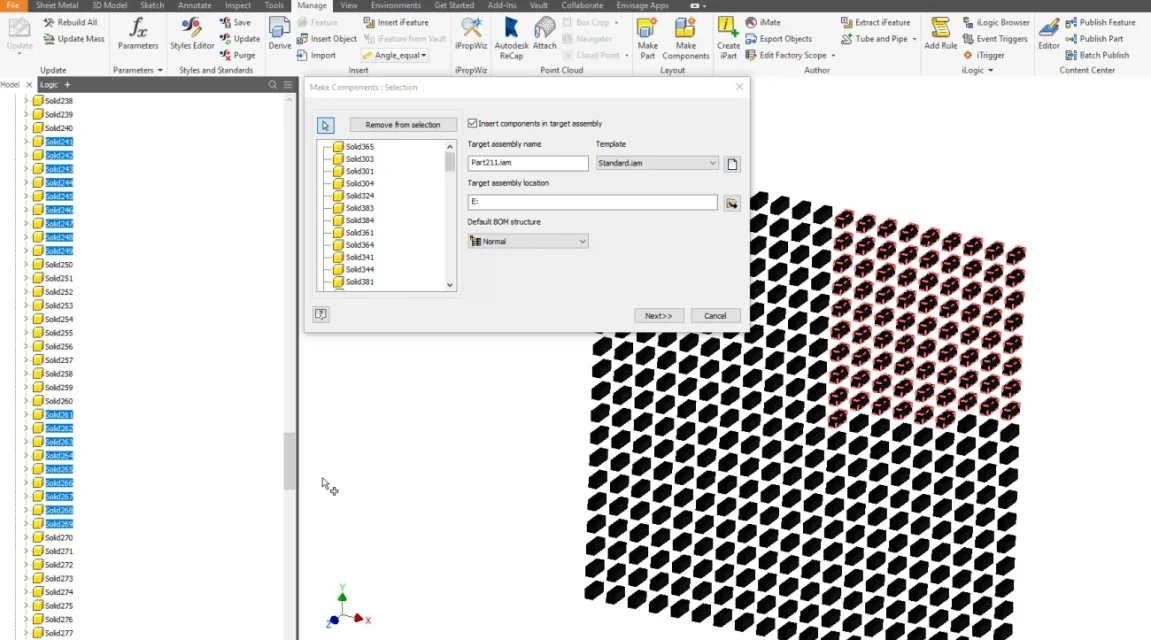Click Extract iFeature
The height and width of the screenshot is (640, 1151).
click(876, 23)
